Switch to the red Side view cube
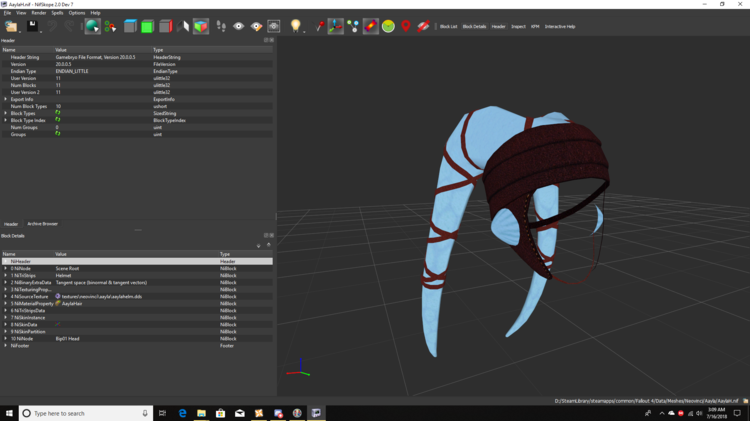 (x=165, y=26)
